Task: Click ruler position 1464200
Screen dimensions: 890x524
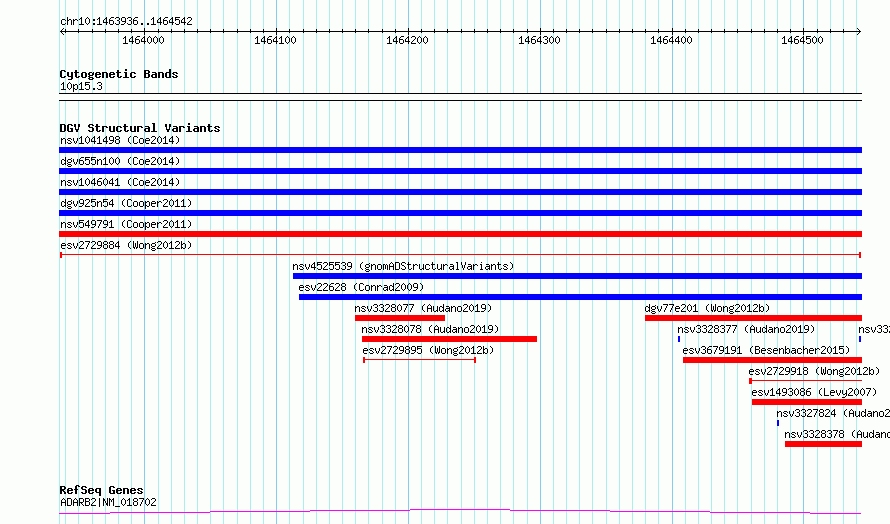Action: 407,41
